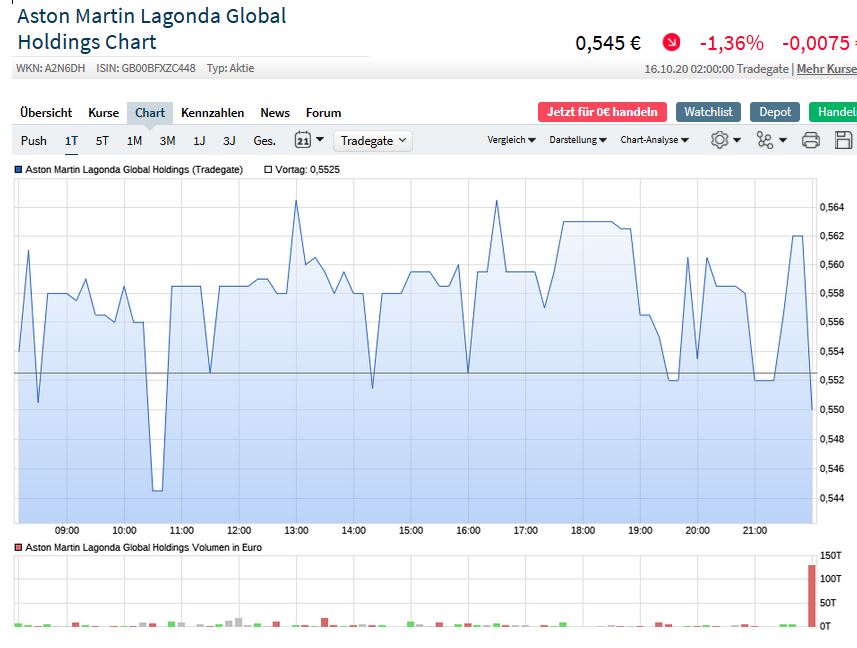Click the -1,36% change value
Viewport: 857px width, 648px height.
731,43
